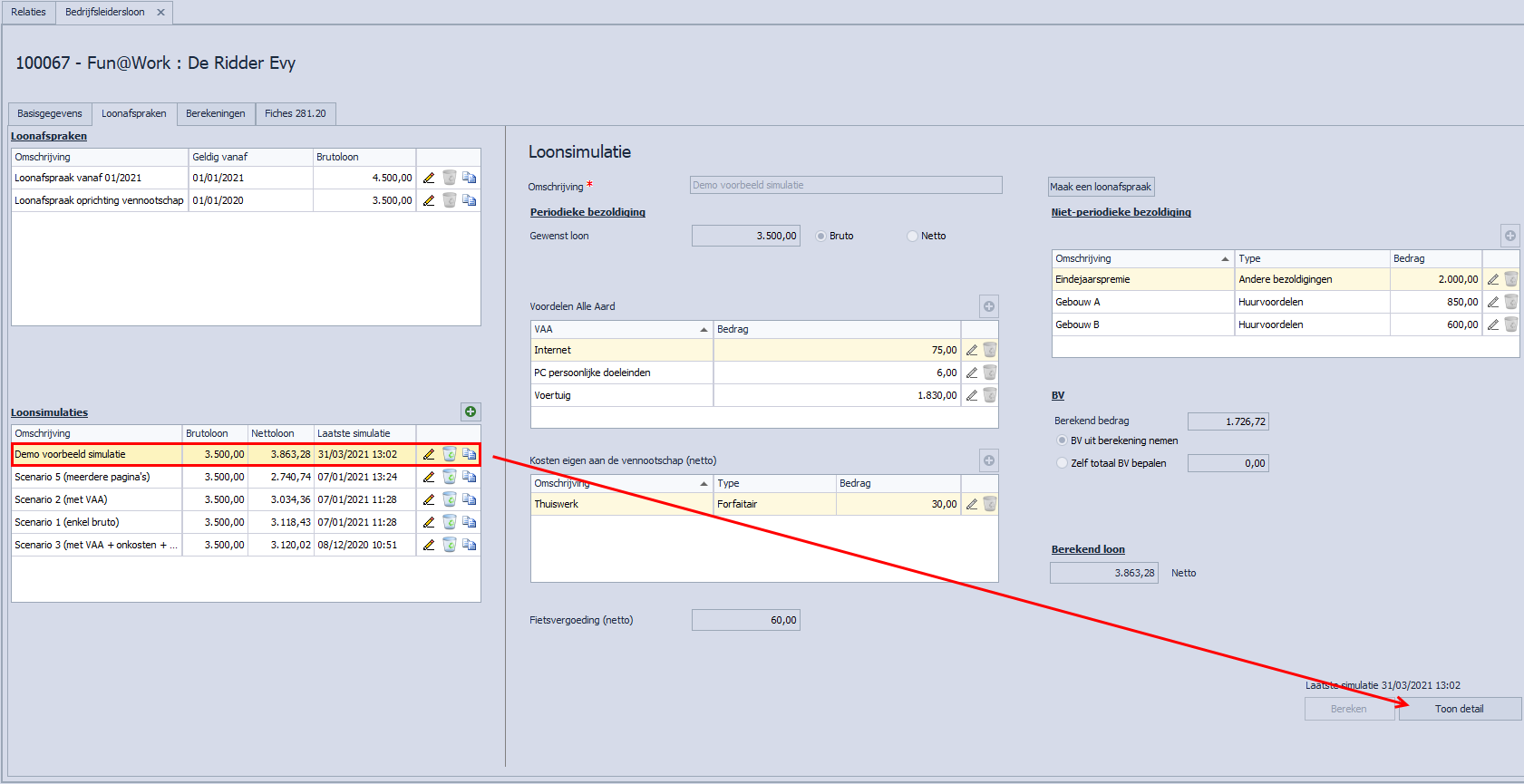Select the Bruto radio button
This screenshot has height=784, width=1524.
[x=821, y=237]
